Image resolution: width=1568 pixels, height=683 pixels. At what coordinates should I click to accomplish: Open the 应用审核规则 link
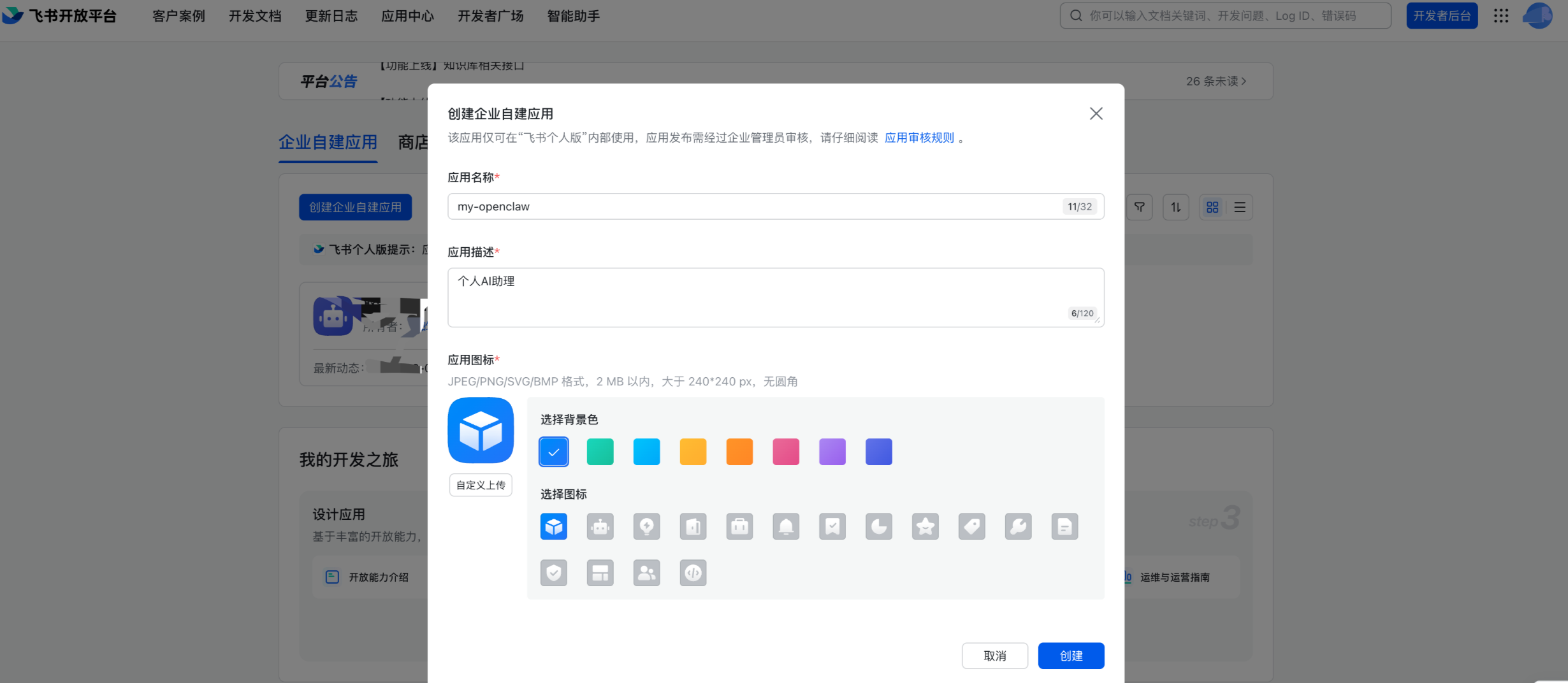pyautogui.click(x=919, y=138)
